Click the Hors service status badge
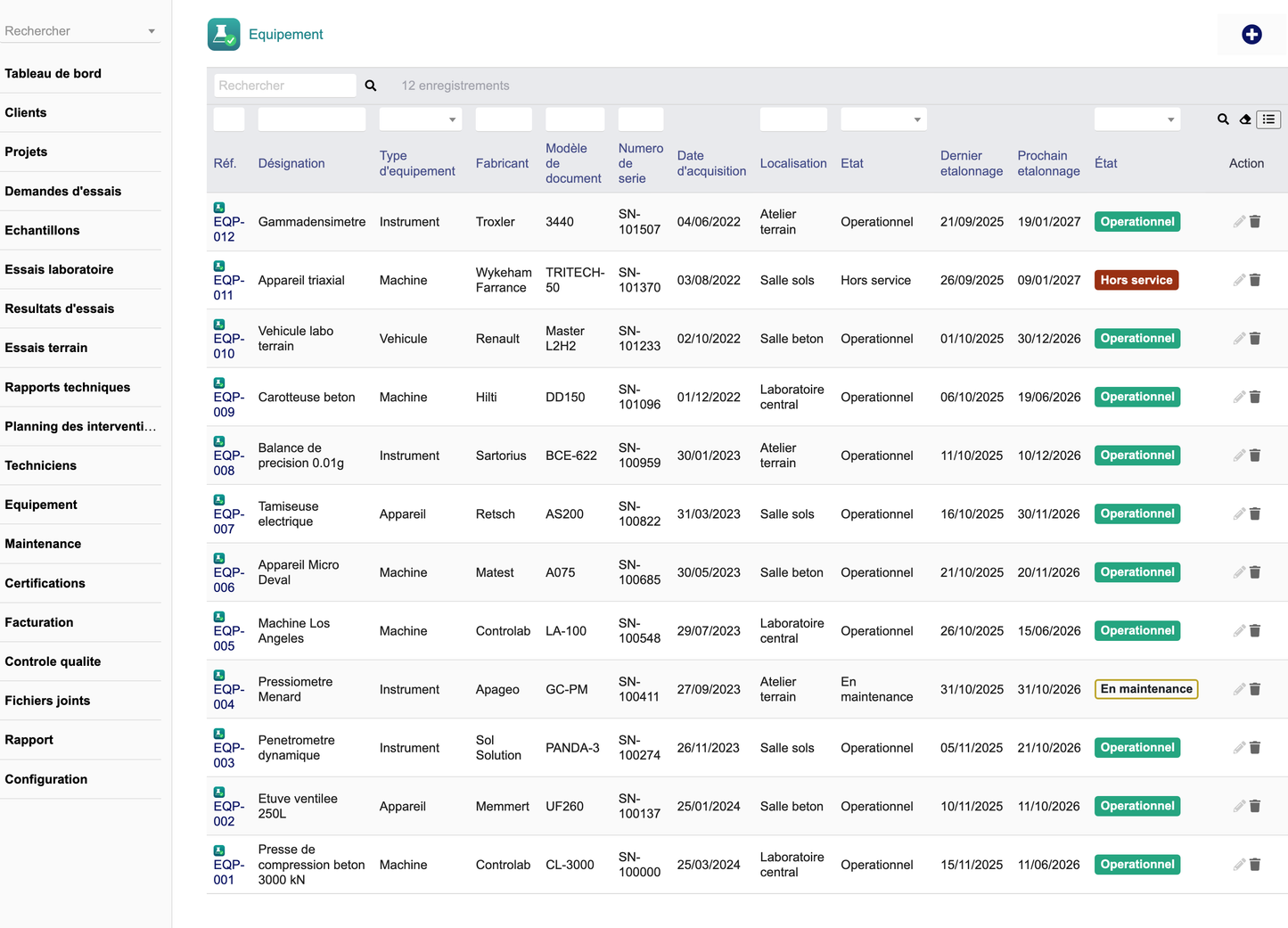 [1136, 280]
